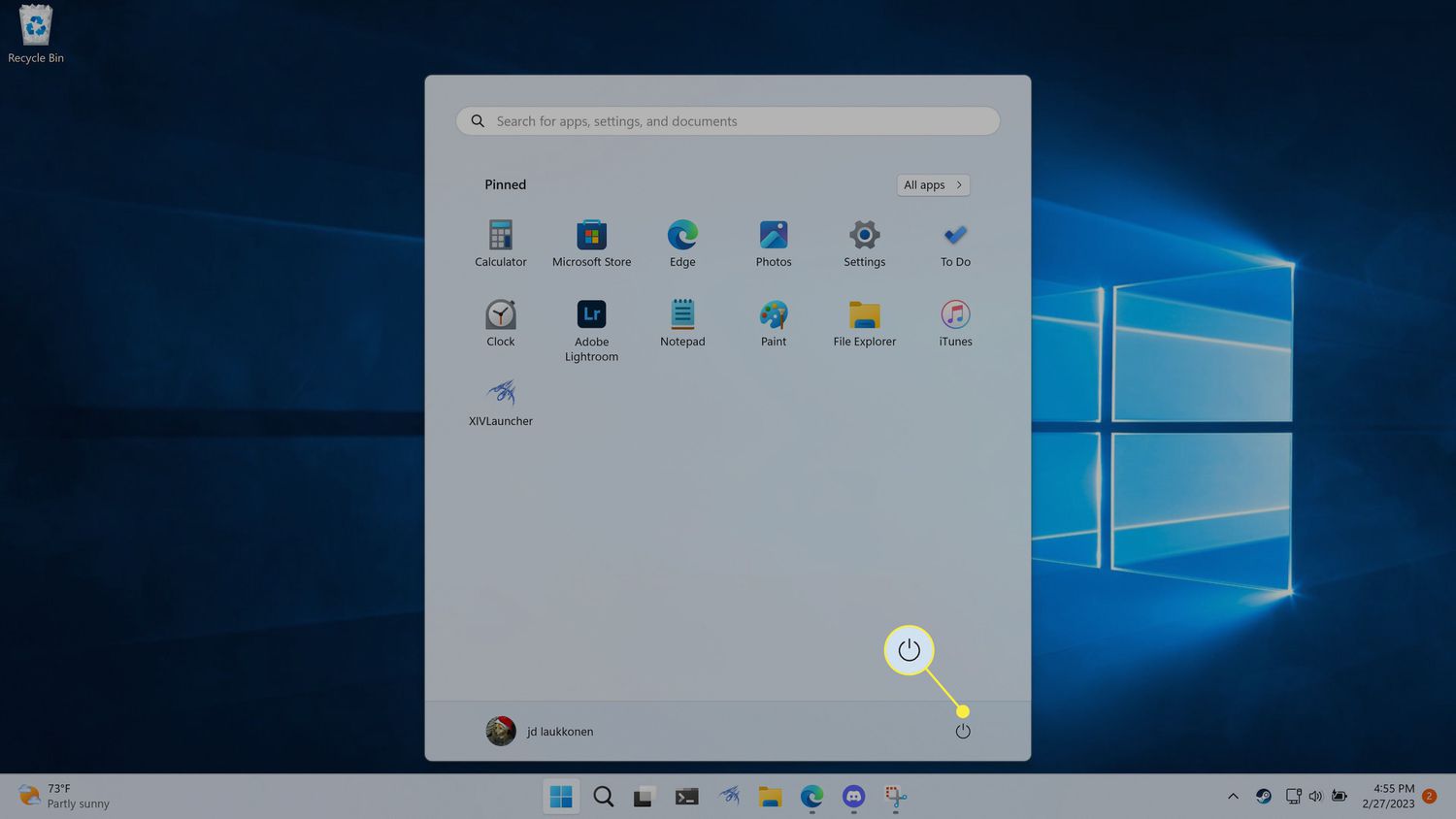This screenshot has width=1456, height=819.
Task: Open XIVLauncher in pinned apps
Action: [501, 402]
